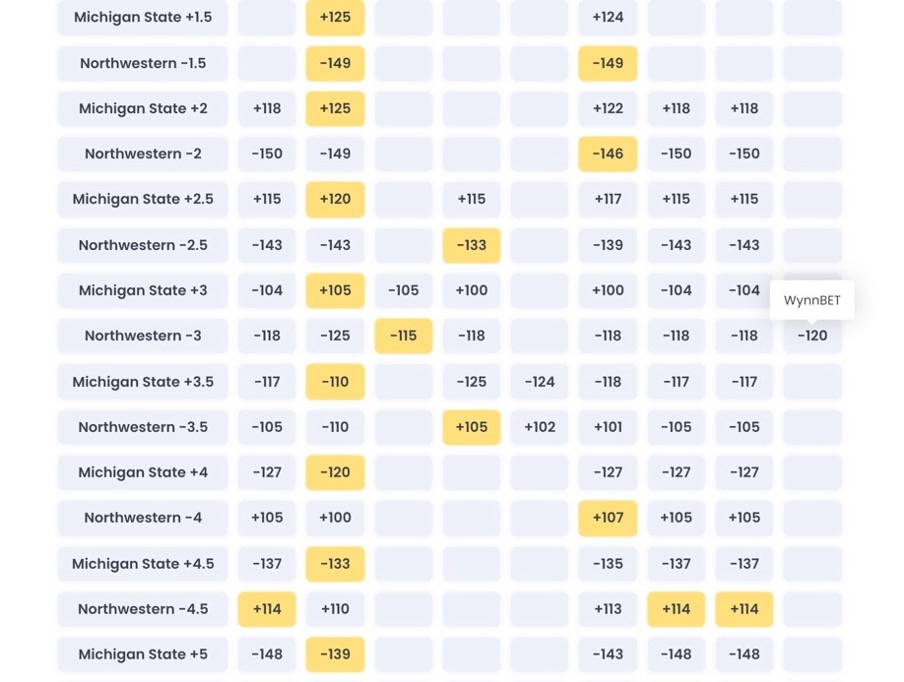The height and width of the screenshot is (682, 904).
Task: Choose the highlighted -120 Michigan State +4 odds
Action: tap(335, 473)
